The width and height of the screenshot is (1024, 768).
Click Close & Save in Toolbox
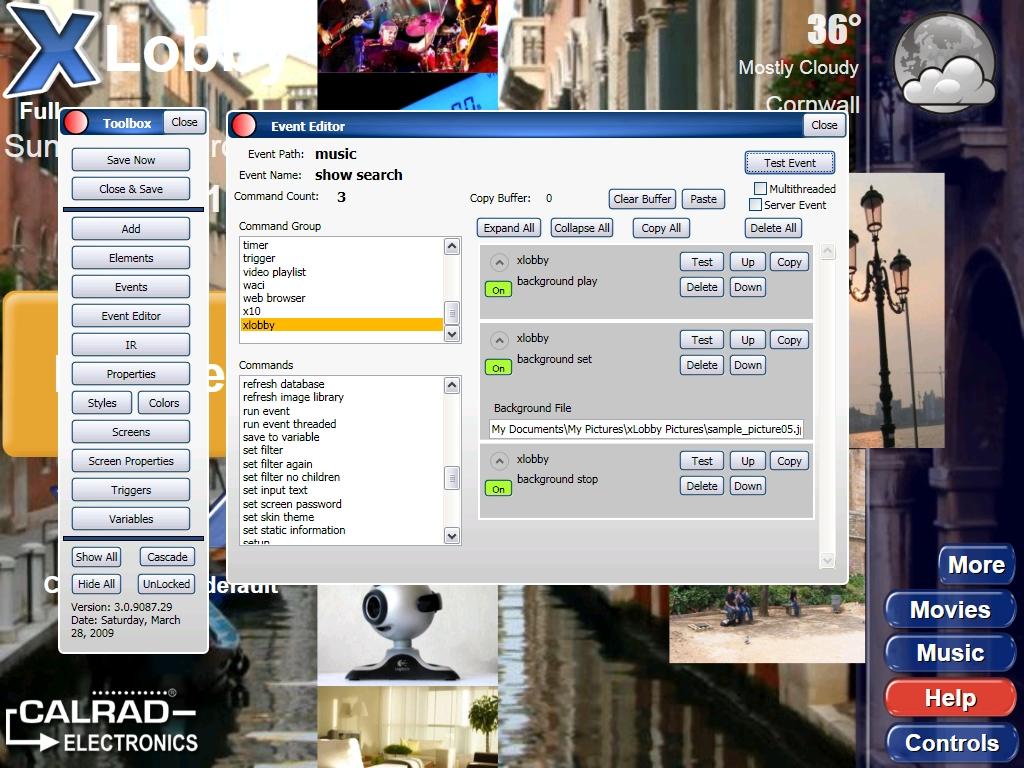(x=131, y=189)
